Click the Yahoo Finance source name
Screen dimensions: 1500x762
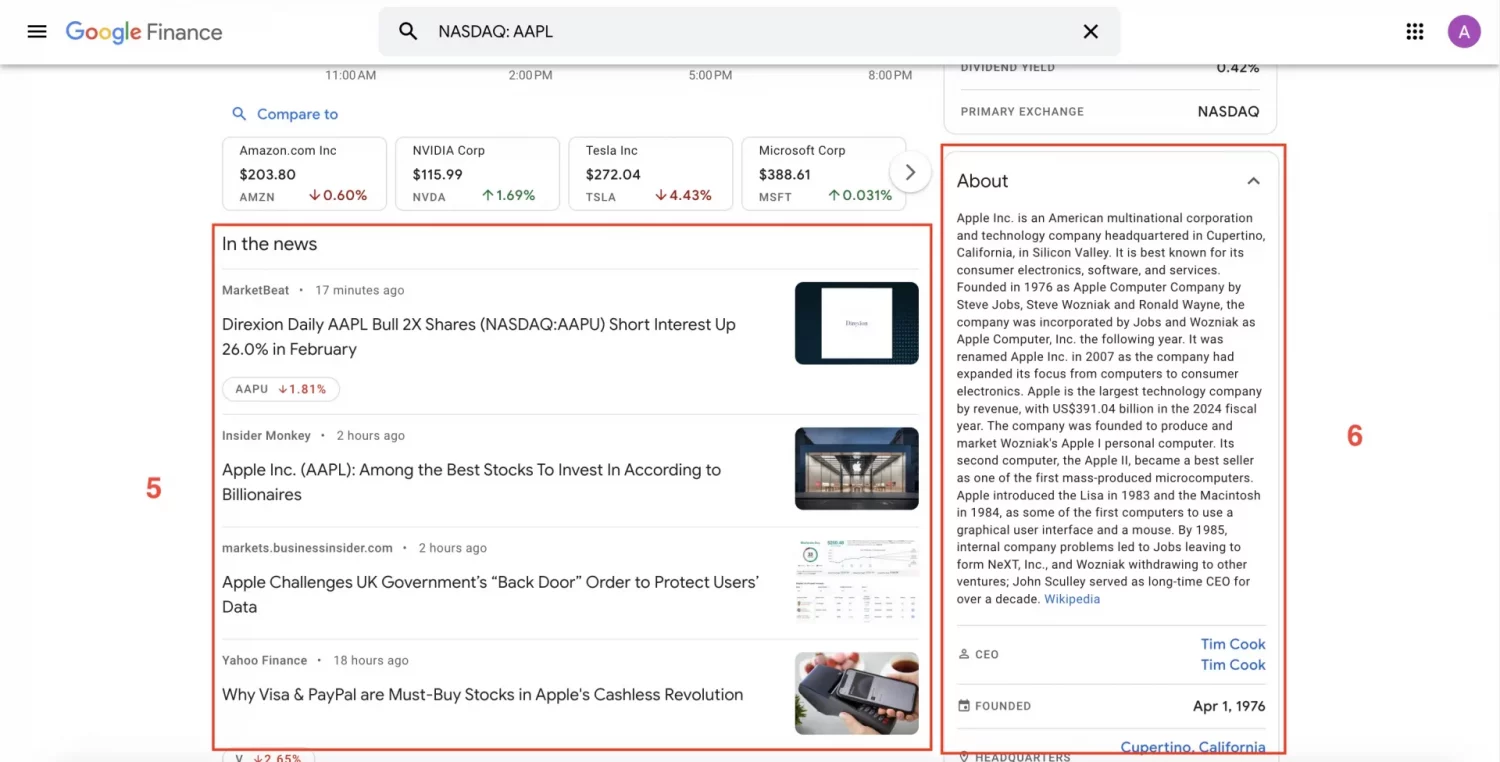click(264, 660)
